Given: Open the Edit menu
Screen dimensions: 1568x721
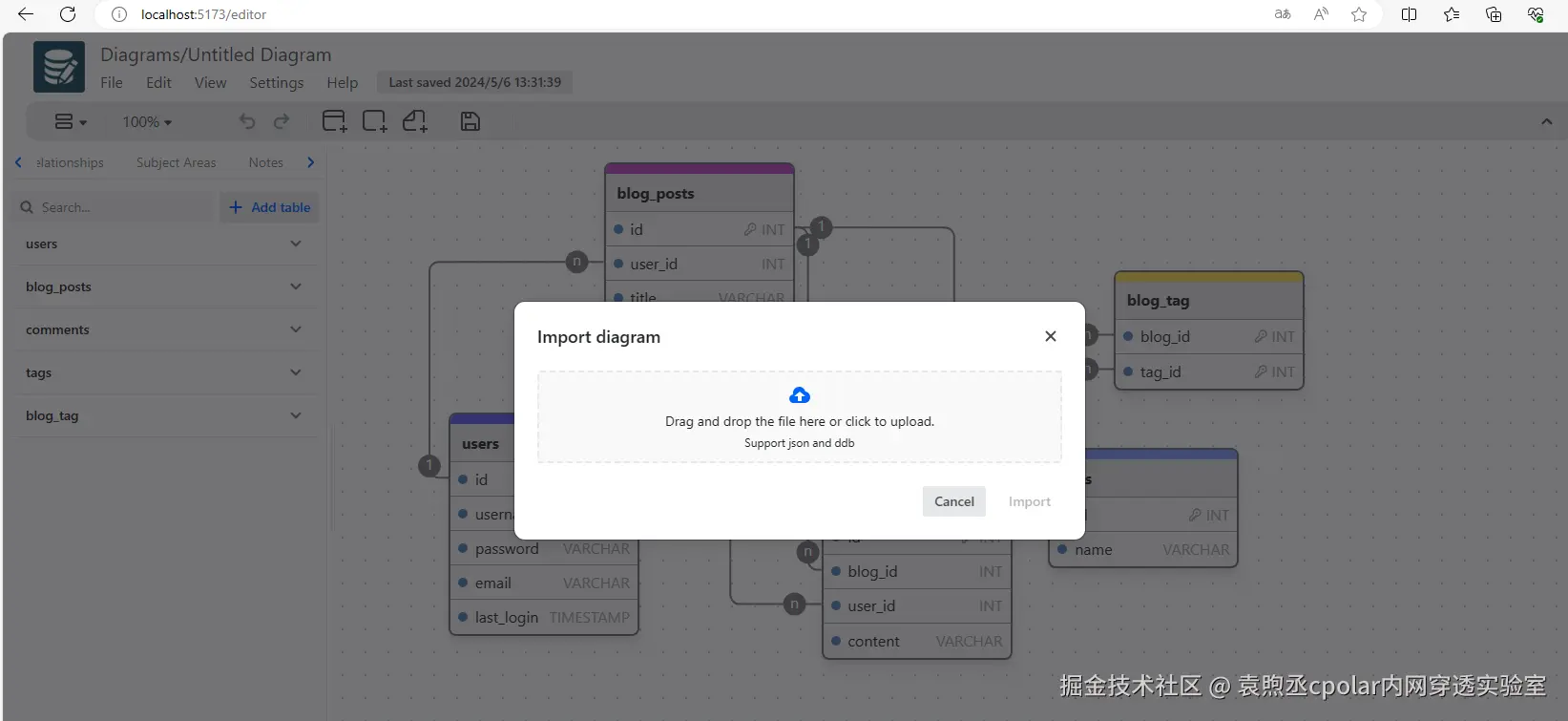Looking at the screenshot, I should point(158,82).
